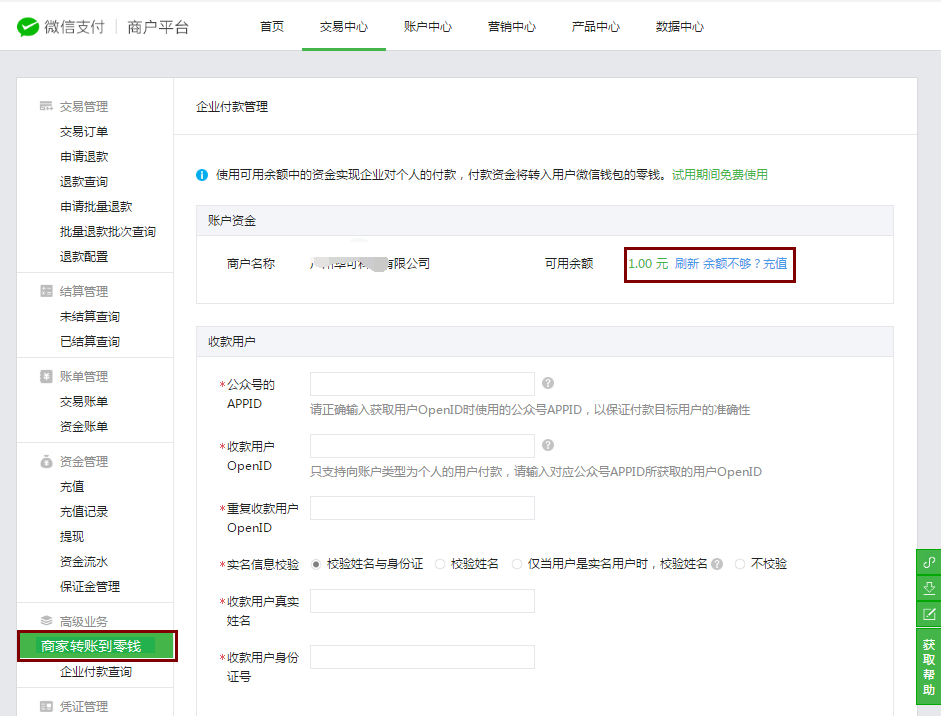941x716 pixels.
Task: Click the 1.00 元 balance value
Action: point(648,263)
